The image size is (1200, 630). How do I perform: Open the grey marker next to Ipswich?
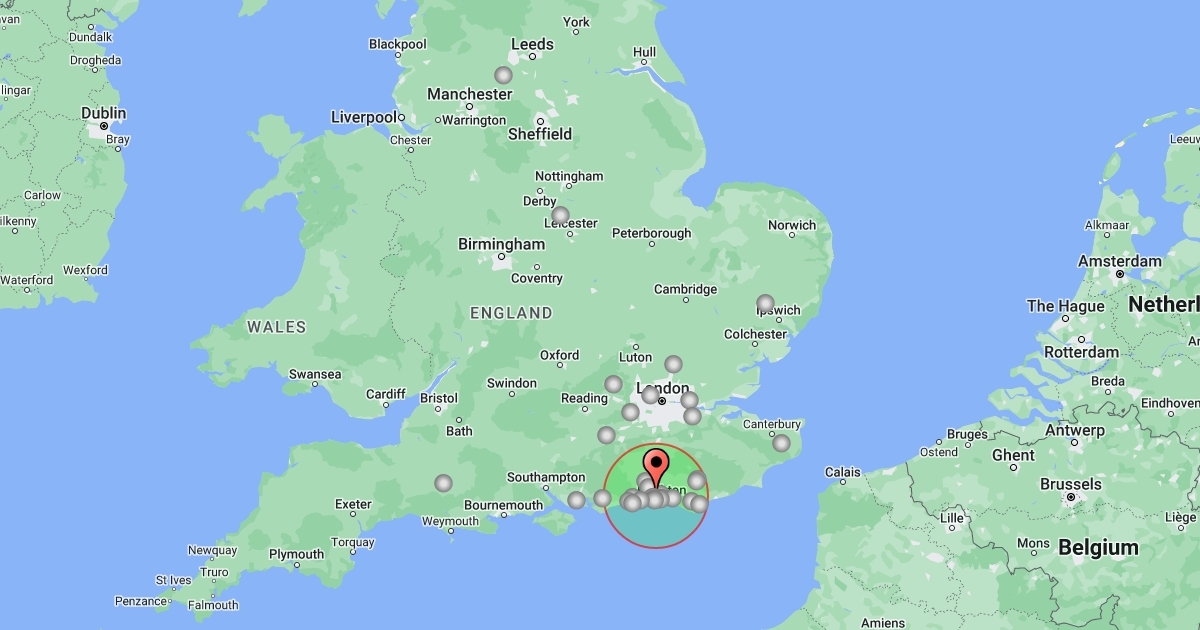(765, 303)
